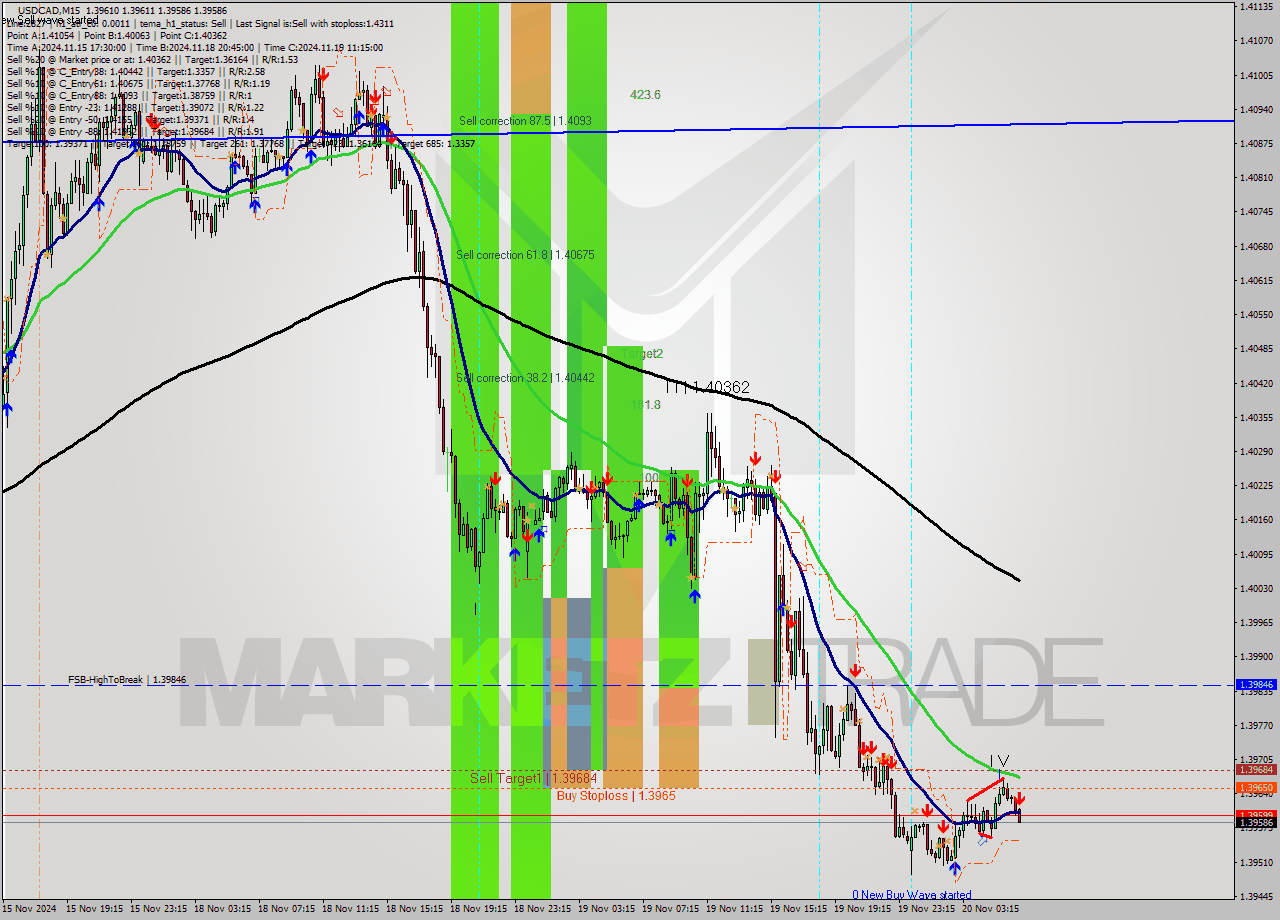Click the '0 New Buy Wave started' text
This screenshot has height=920, width=1280.
(911, 895)
